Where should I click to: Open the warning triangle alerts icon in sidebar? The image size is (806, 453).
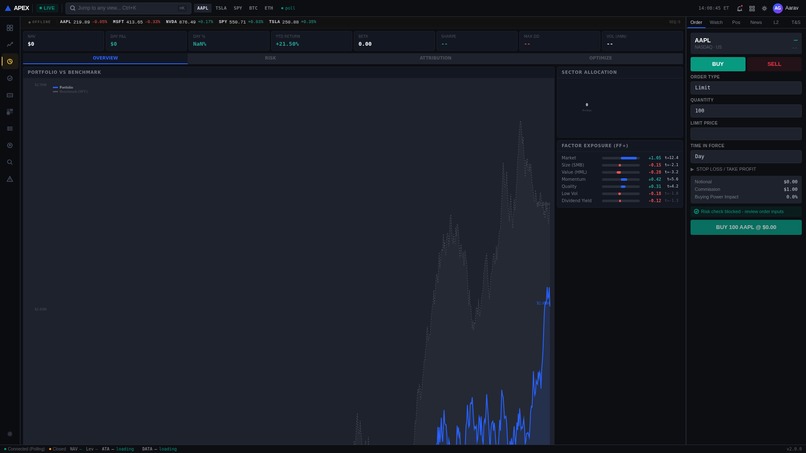(x=10, y=179)
